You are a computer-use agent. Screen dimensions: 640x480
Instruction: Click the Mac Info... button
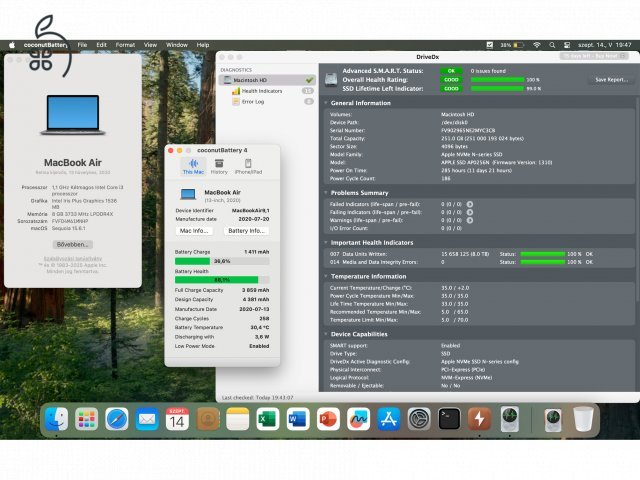pyautogui.click(x=194, y=231)
